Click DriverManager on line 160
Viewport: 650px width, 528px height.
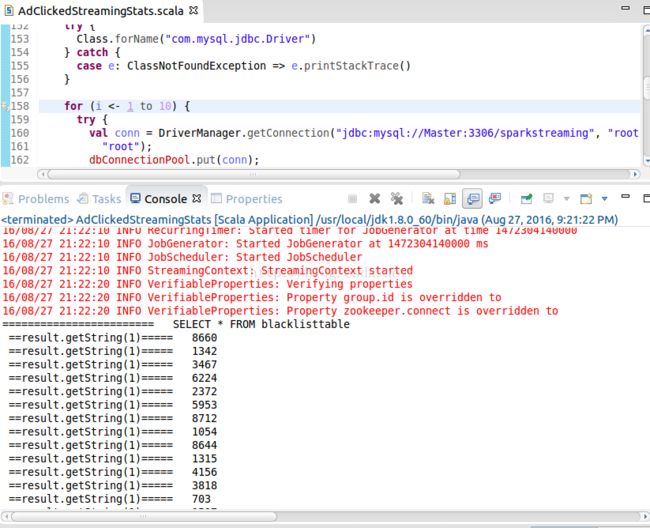199,133
